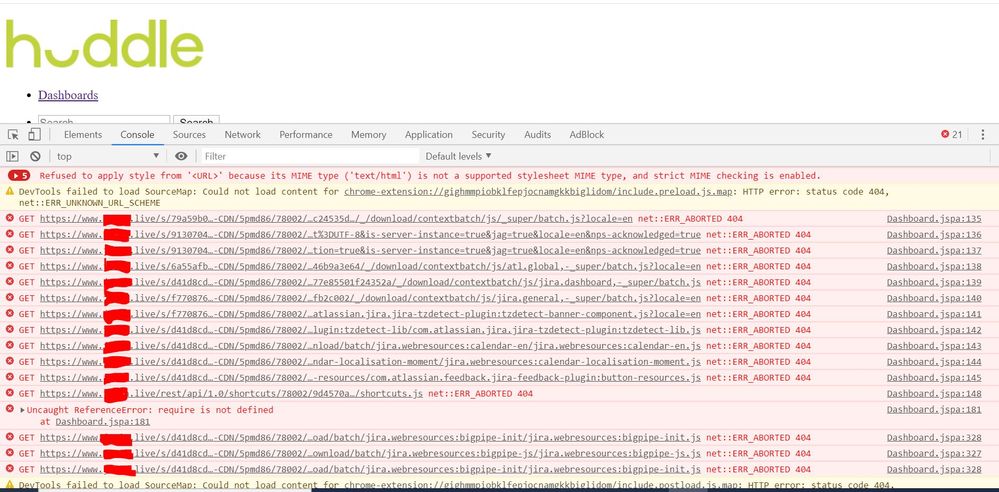Switch to the Elements tab
This screenshot has height=492, width=999.
point(83,134)
